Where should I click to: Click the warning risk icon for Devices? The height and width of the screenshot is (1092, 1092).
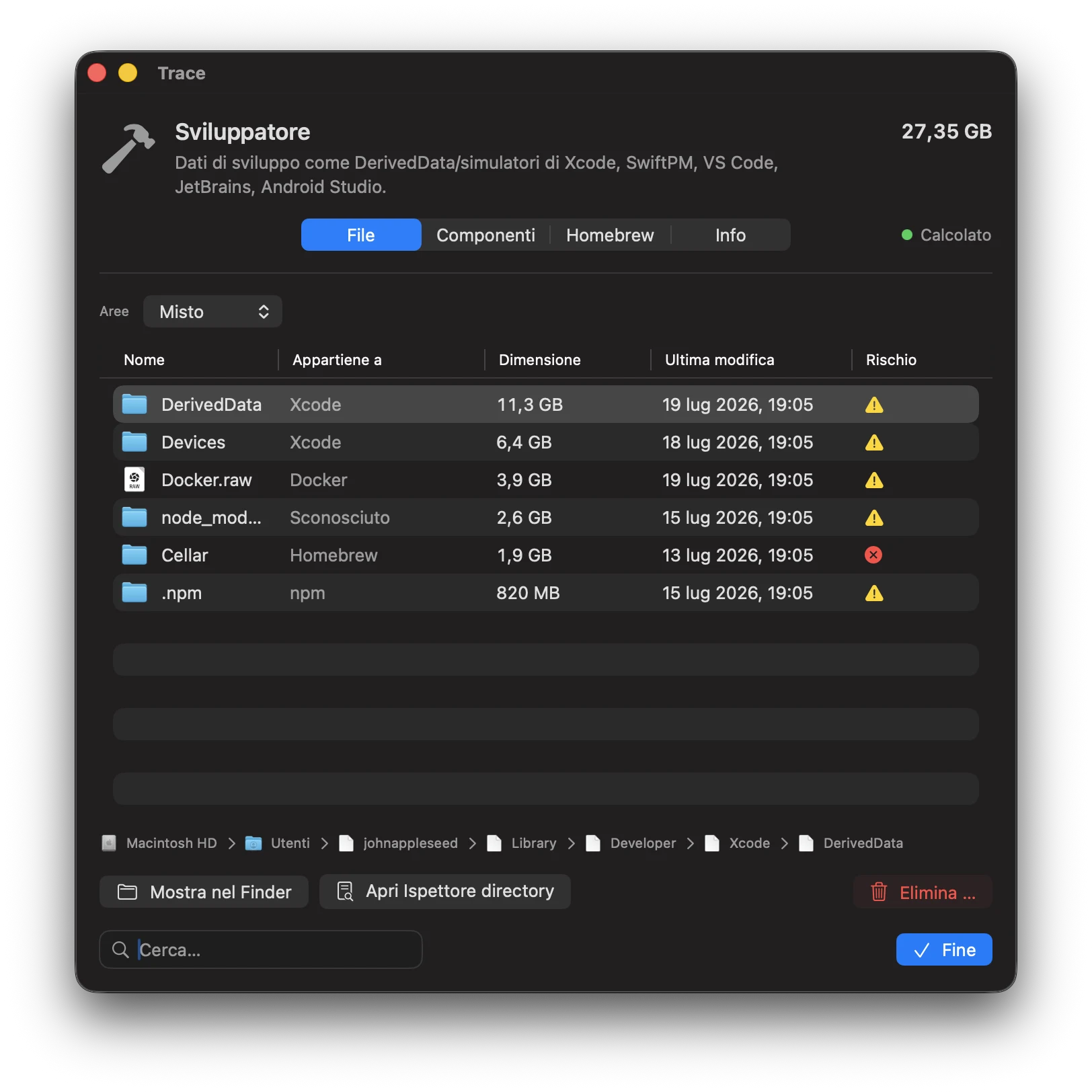874,442
